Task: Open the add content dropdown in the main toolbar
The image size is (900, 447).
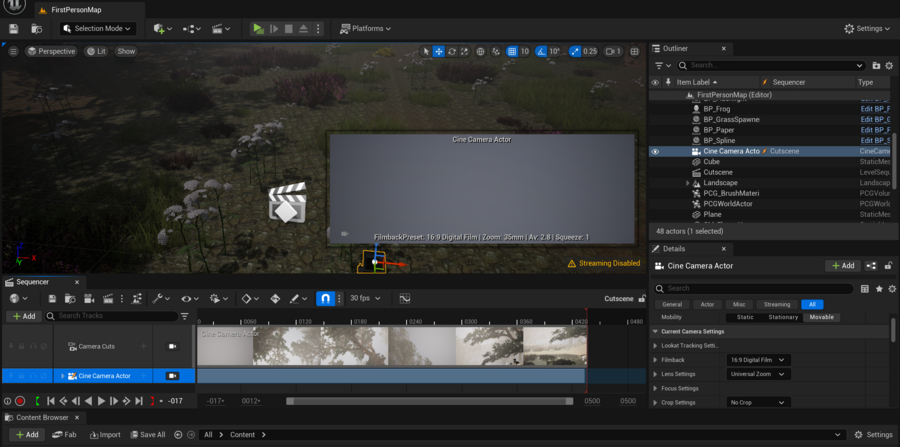Action: 162,29
